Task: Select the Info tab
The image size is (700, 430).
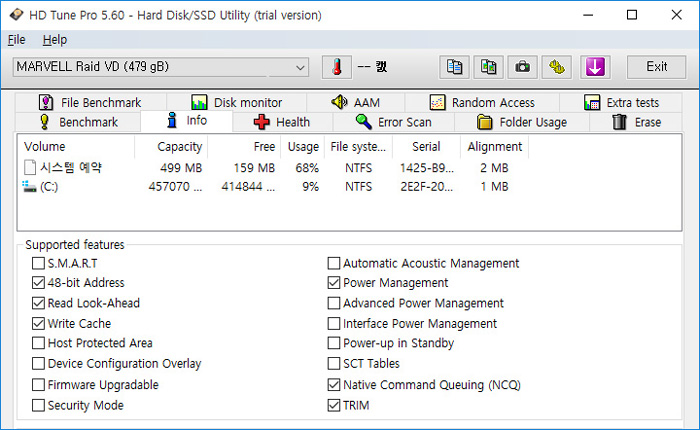Action: (x=187, y=121)
